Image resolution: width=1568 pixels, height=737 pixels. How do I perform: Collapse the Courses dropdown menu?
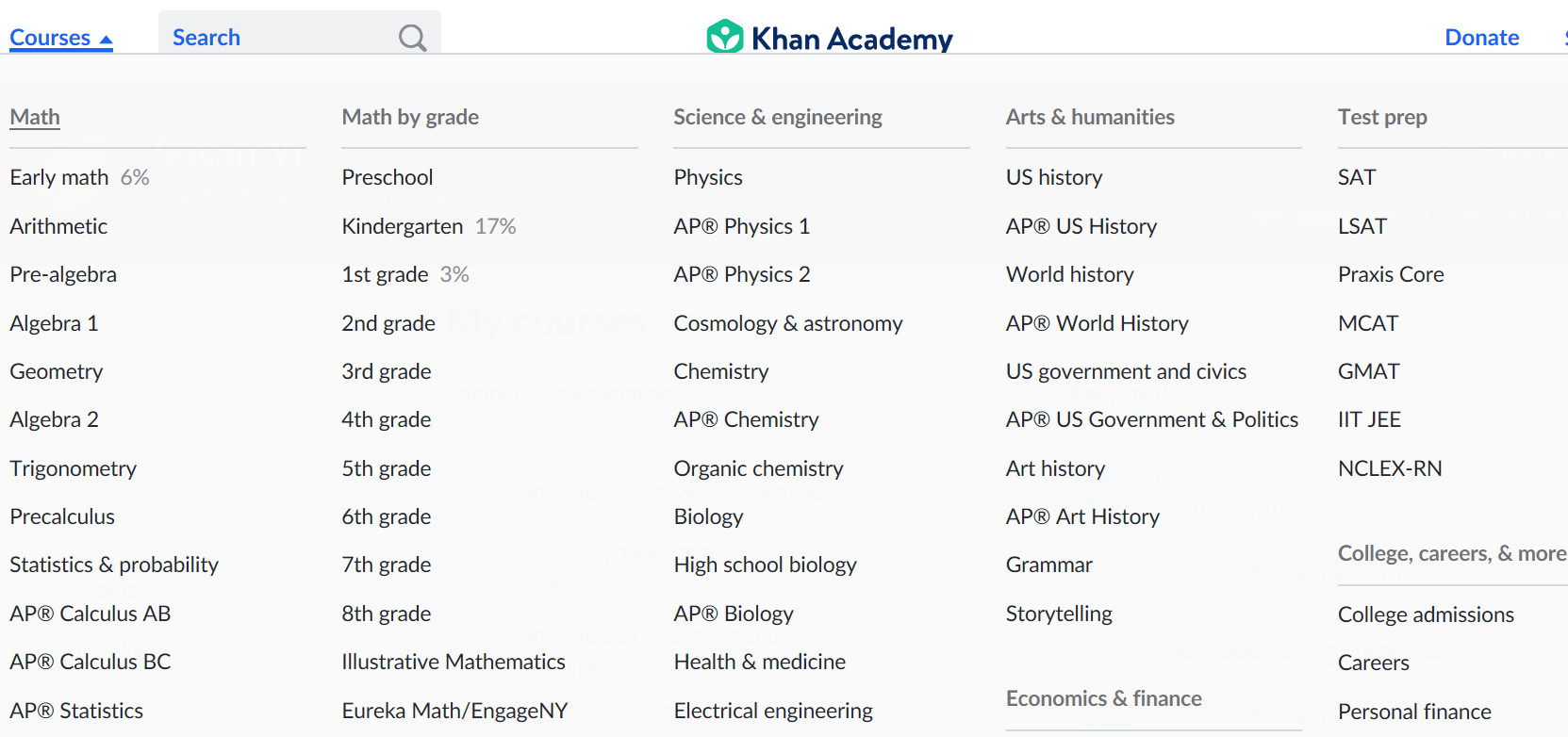click(60, 38)
